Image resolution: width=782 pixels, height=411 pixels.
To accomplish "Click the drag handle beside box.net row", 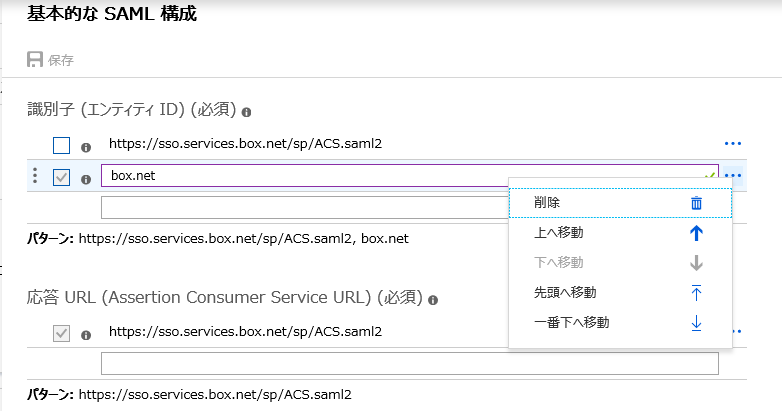I will point(35,177).
